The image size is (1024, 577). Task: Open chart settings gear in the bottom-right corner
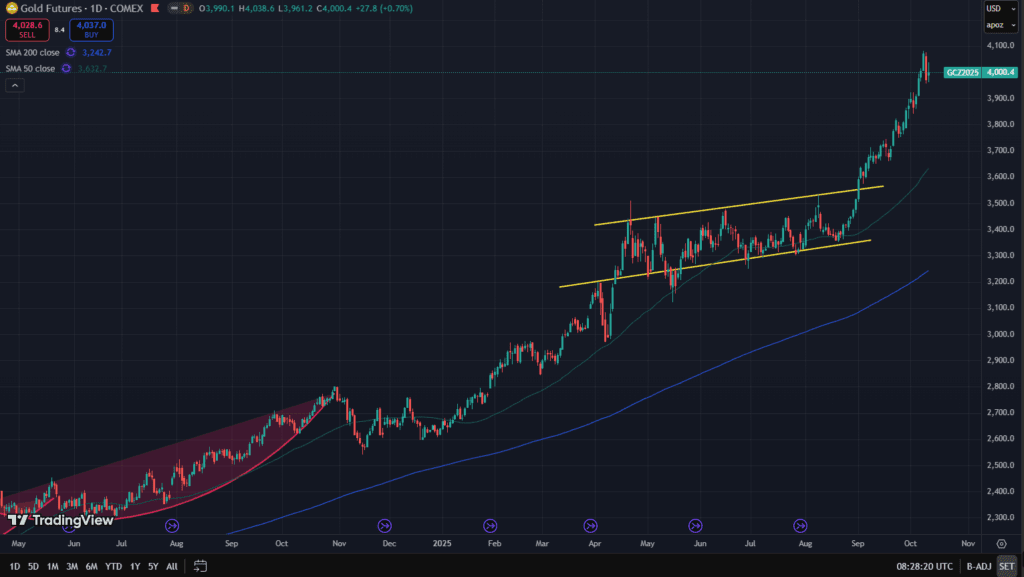1001,543
